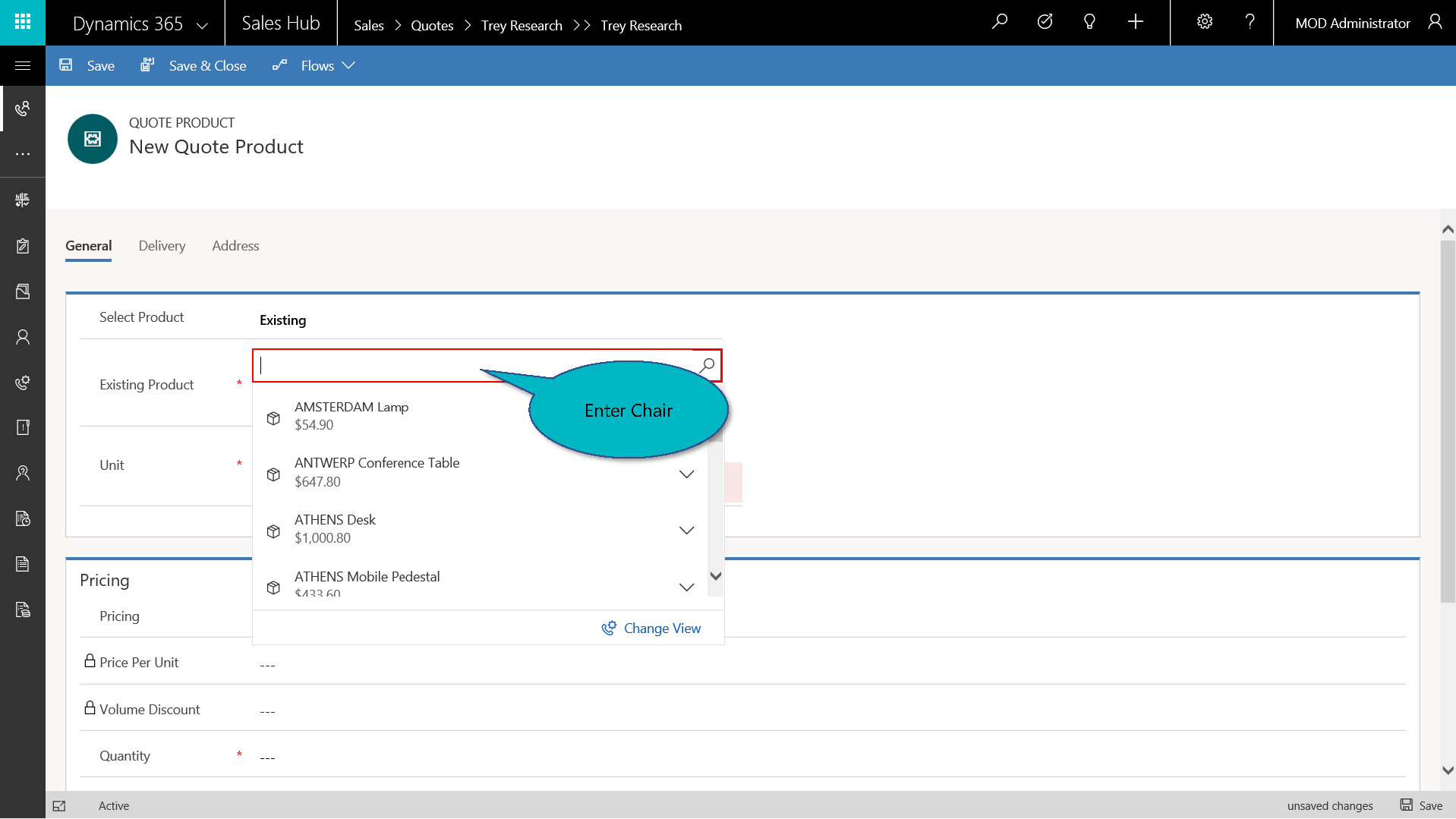Expand ANTWERP Conference Table details chevron
The width and height of the screenshot is (1456, 819).
686,474
